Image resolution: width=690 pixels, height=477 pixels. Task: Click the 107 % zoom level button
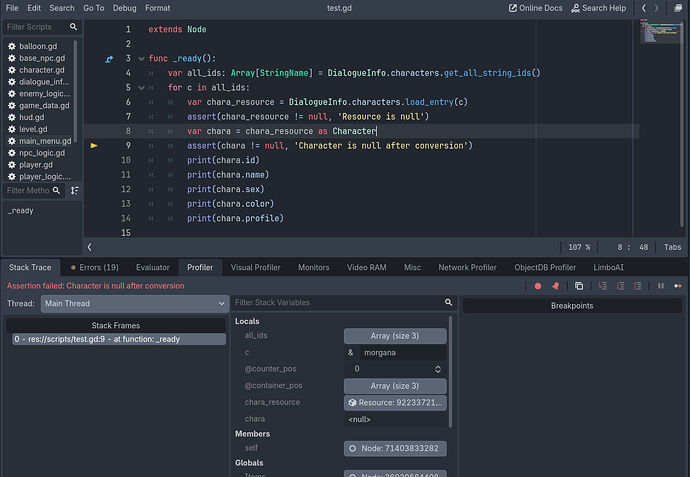(x=579, y=247)
